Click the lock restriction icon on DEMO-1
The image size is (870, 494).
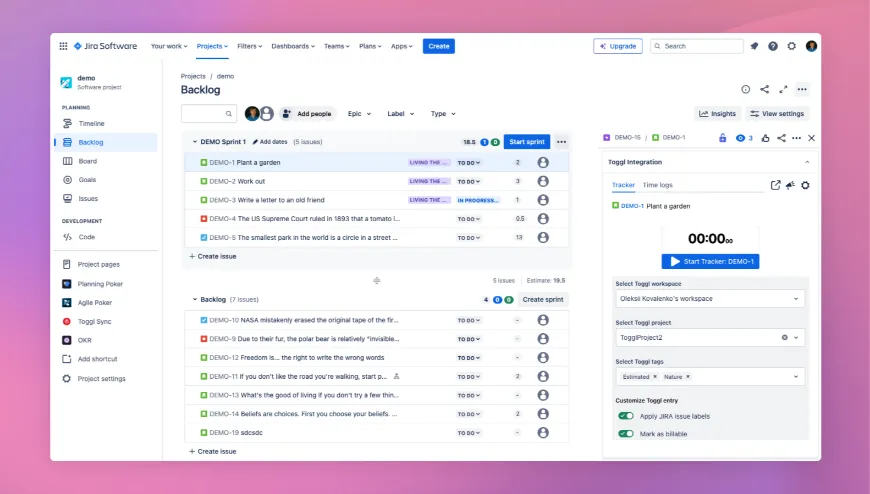click(x=723, y=138)
